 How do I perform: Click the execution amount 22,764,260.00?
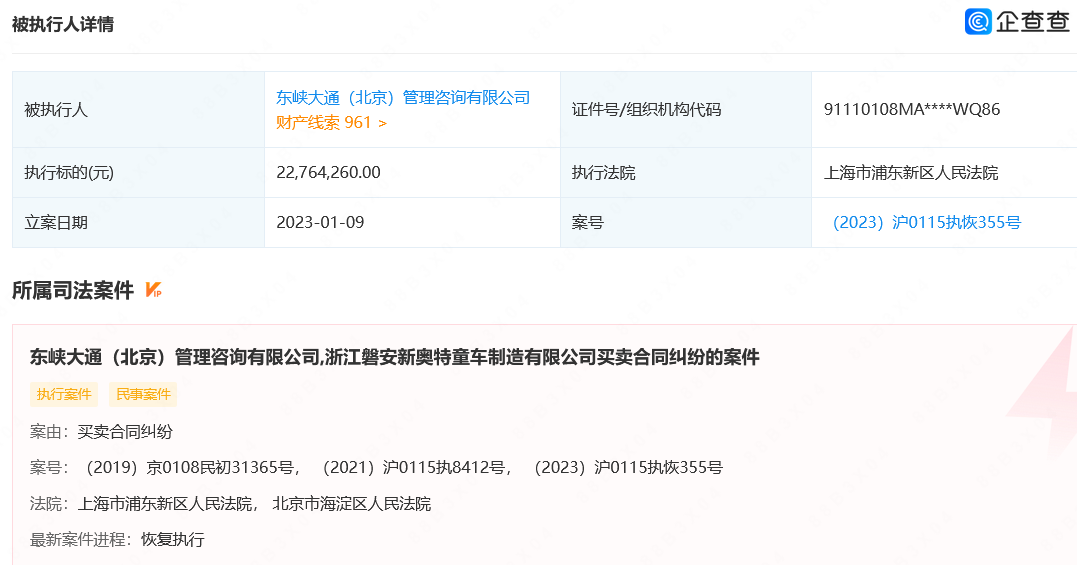tap(328, 172)
